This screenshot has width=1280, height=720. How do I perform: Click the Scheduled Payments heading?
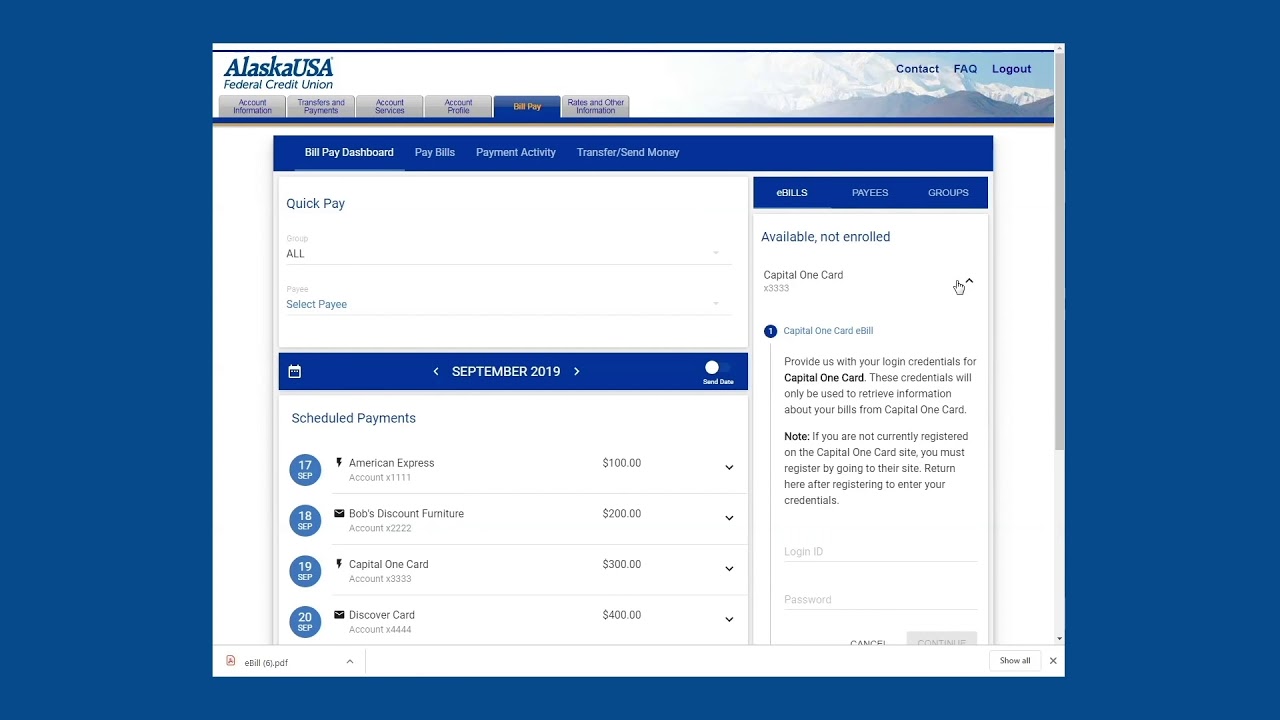[354, 418]
